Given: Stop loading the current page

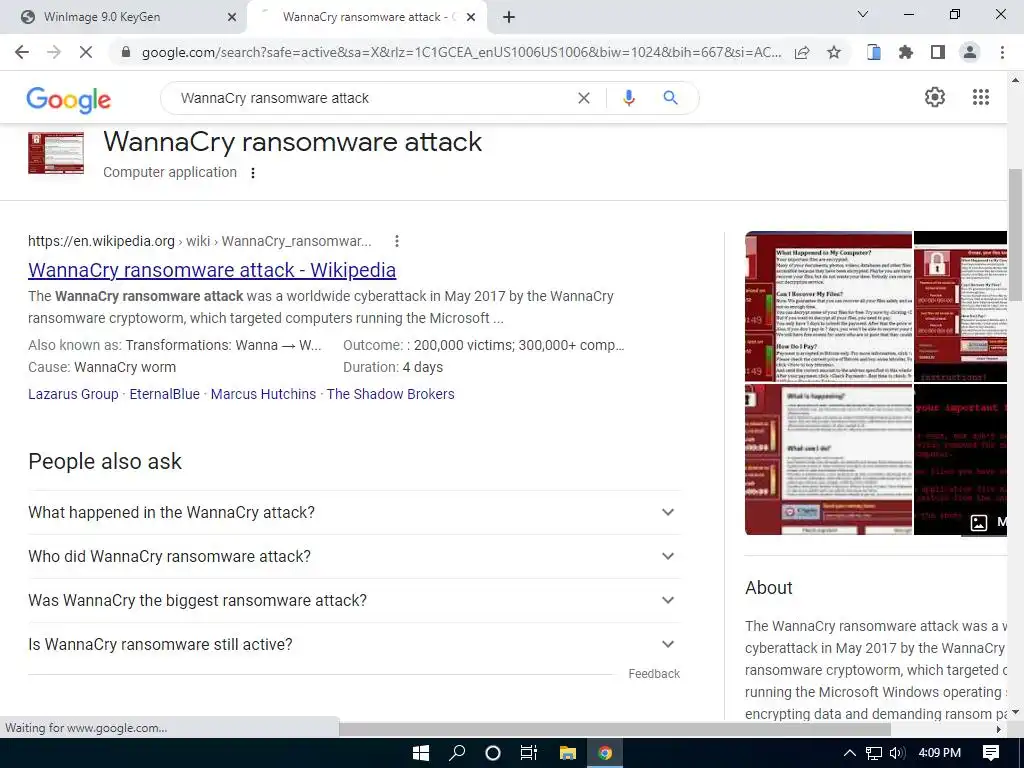Looking at the screenshot, I should (x=86, y=52).
